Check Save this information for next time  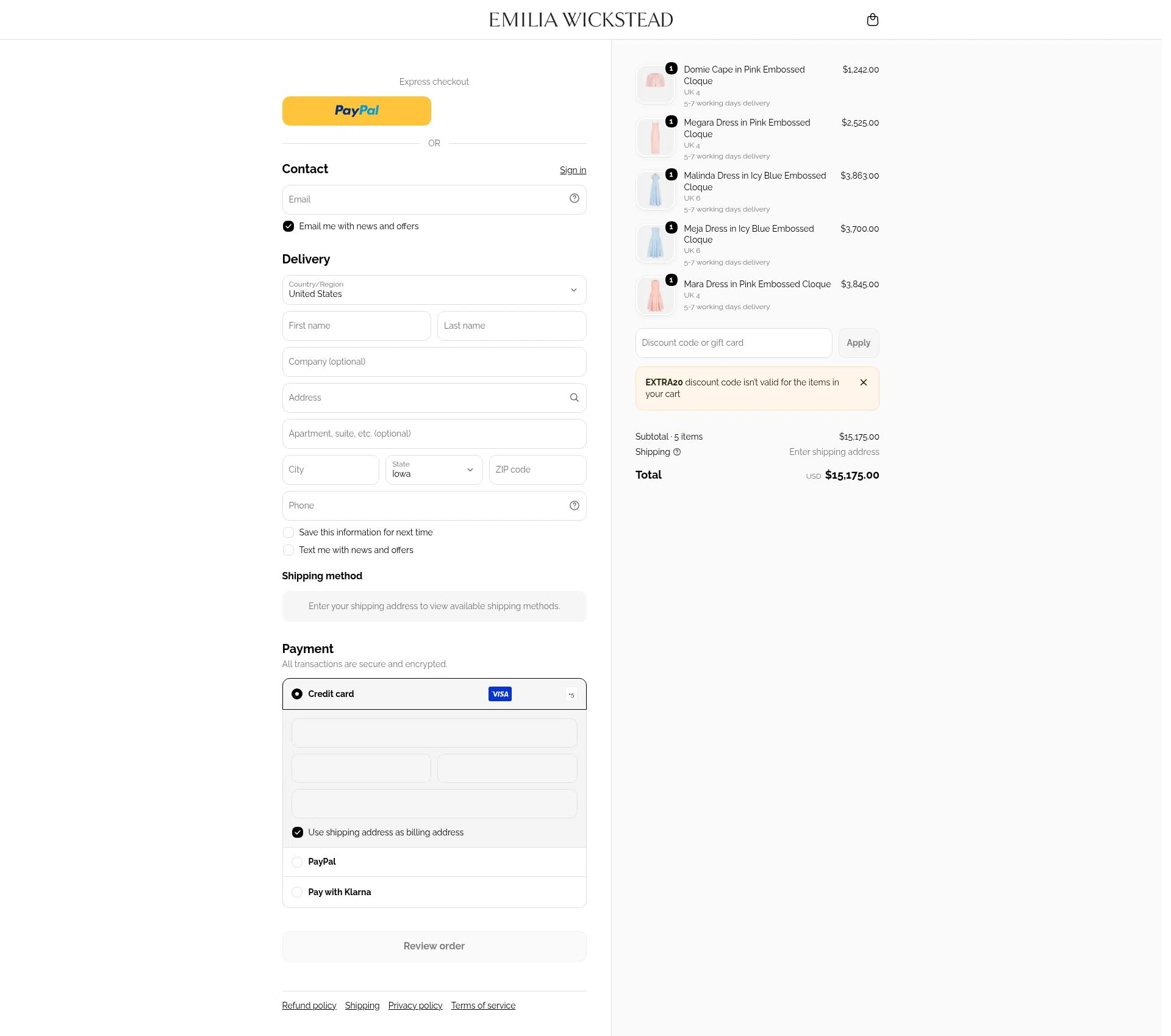coord(288,532)
